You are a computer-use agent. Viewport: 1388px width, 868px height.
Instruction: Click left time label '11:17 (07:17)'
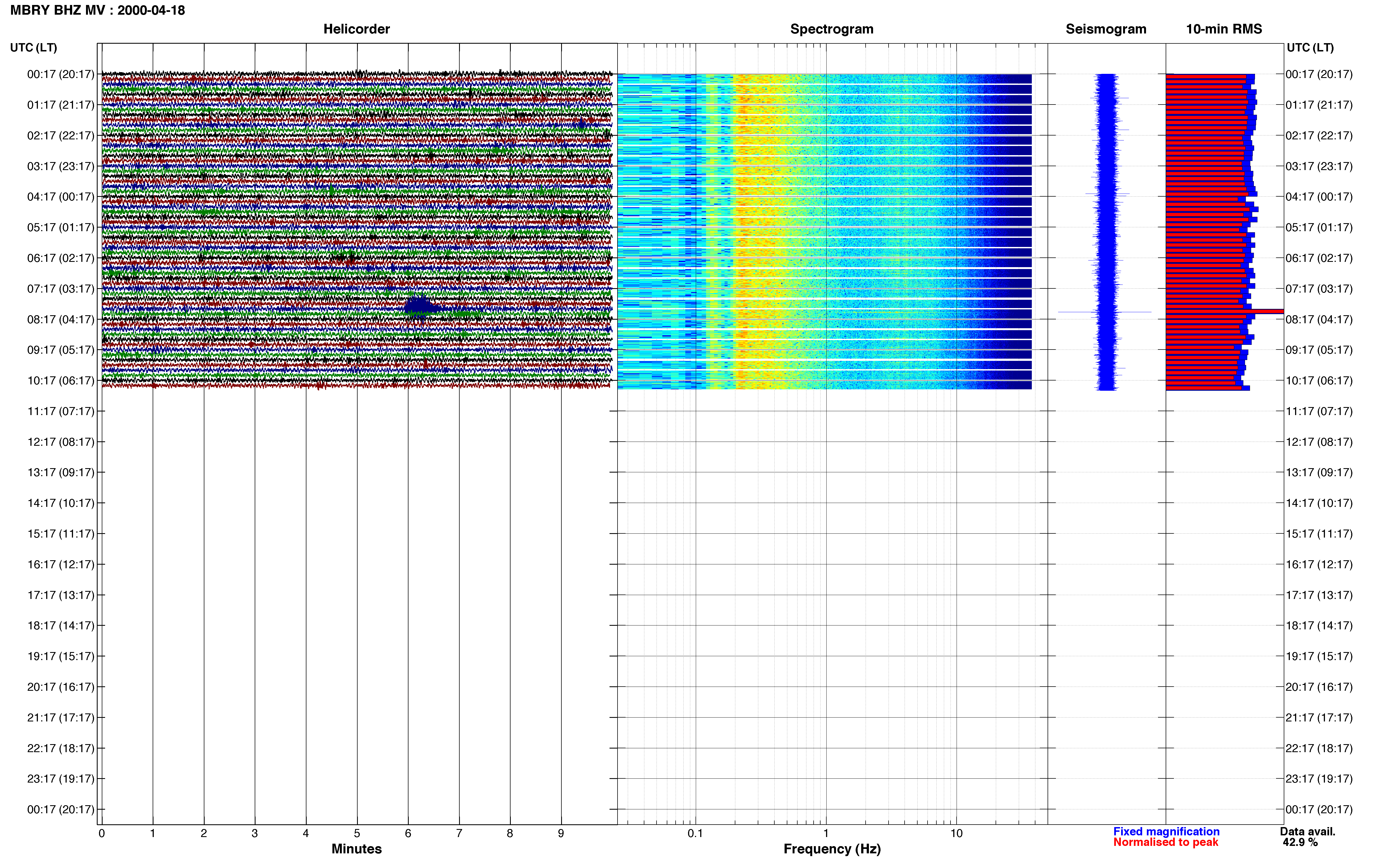[x=60, y=411]
